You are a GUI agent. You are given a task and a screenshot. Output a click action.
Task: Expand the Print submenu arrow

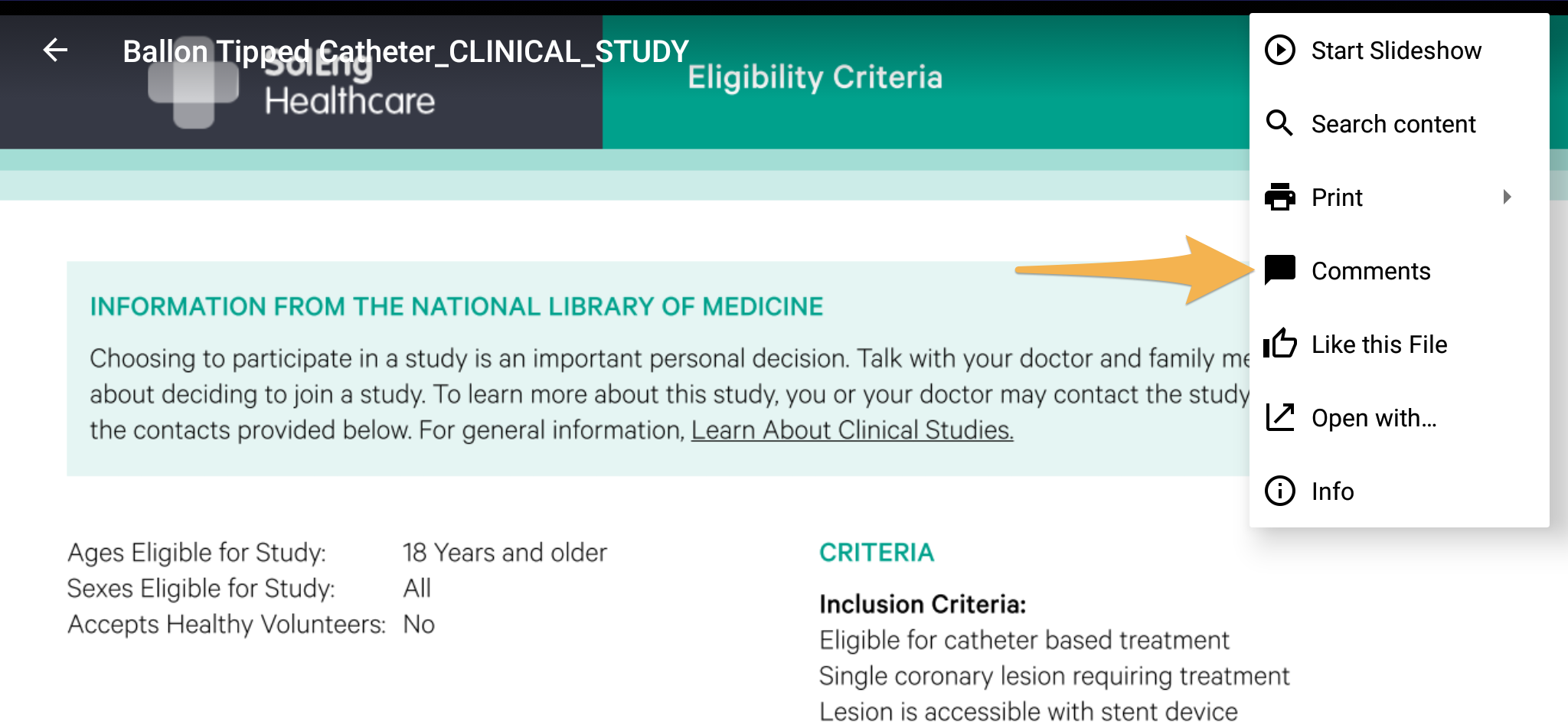1507,197
